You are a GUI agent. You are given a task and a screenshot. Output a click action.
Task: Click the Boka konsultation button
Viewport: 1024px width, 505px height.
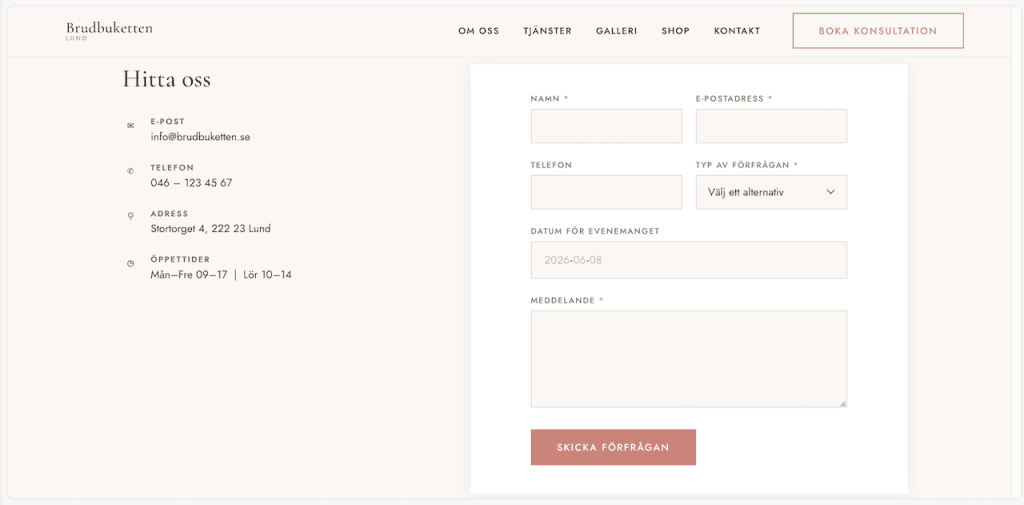878,31
